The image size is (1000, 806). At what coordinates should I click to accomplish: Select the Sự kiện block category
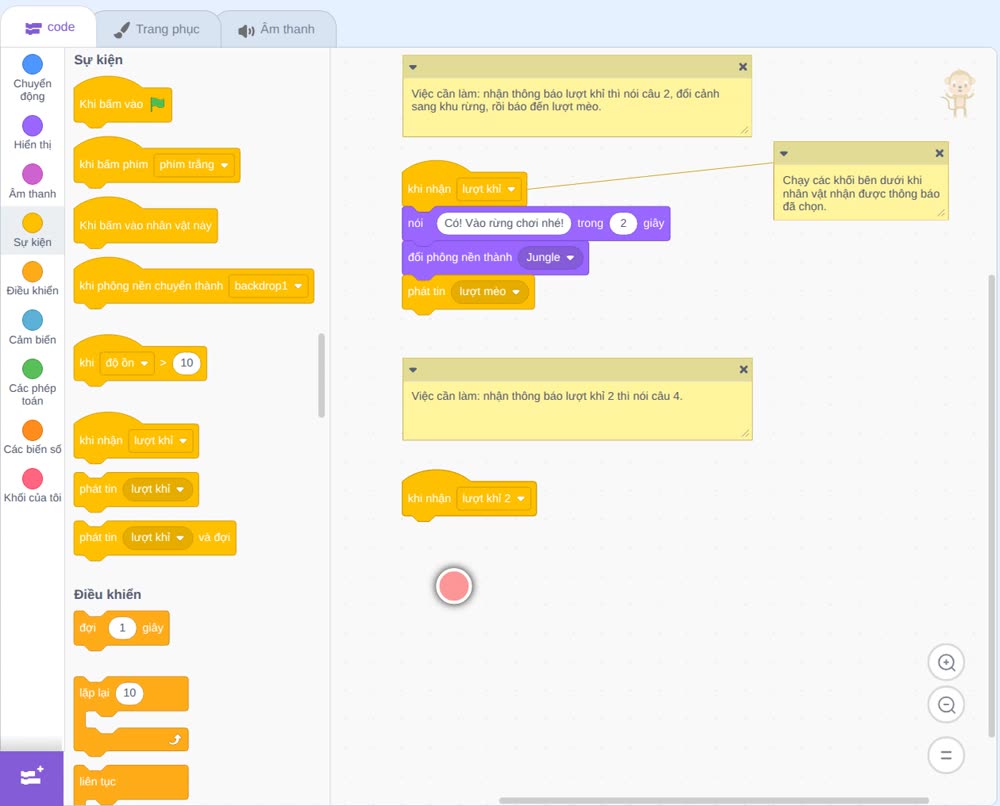point(32,230)
